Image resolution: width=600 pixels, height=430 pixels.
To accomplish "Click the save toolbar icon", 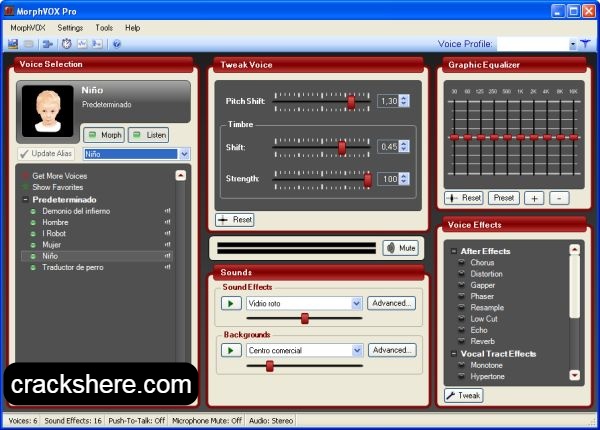I will tap(13, 44).
